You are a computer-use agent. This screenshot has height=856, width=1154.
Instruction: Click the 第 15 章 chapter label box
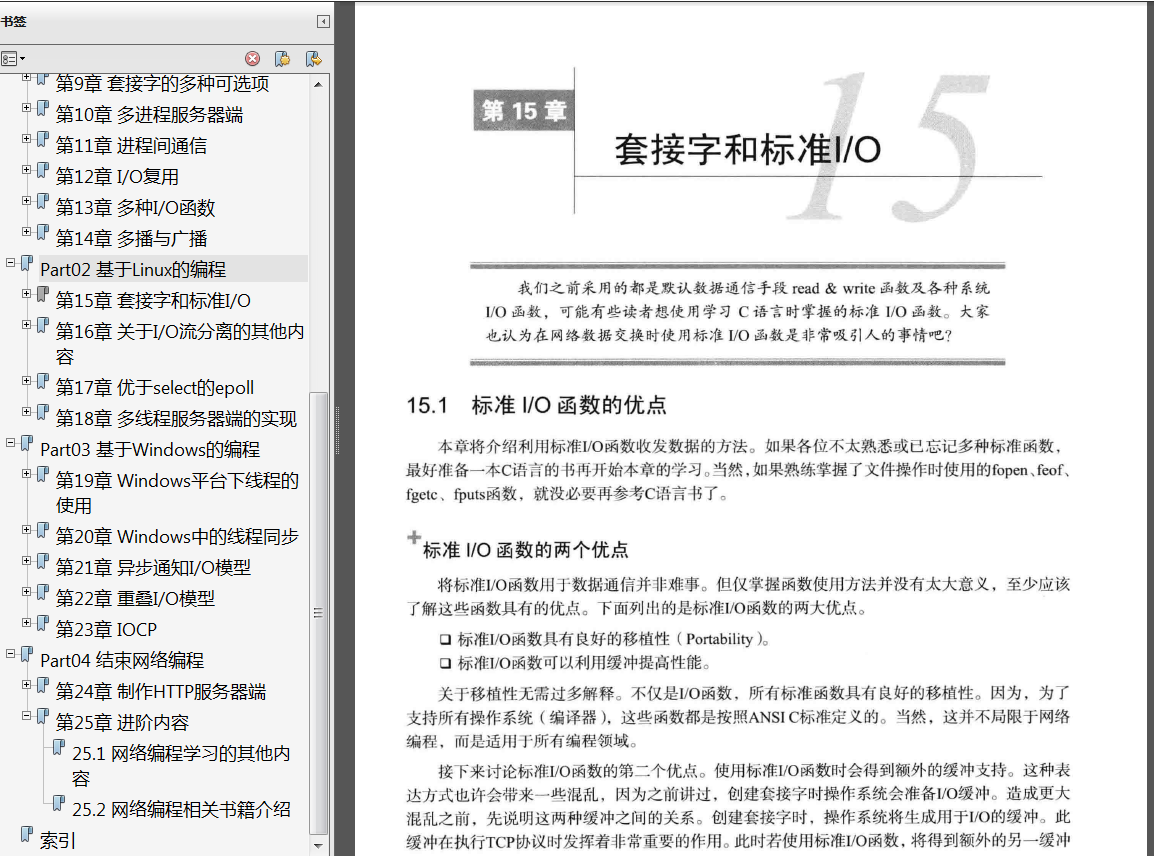pos(523,110)
